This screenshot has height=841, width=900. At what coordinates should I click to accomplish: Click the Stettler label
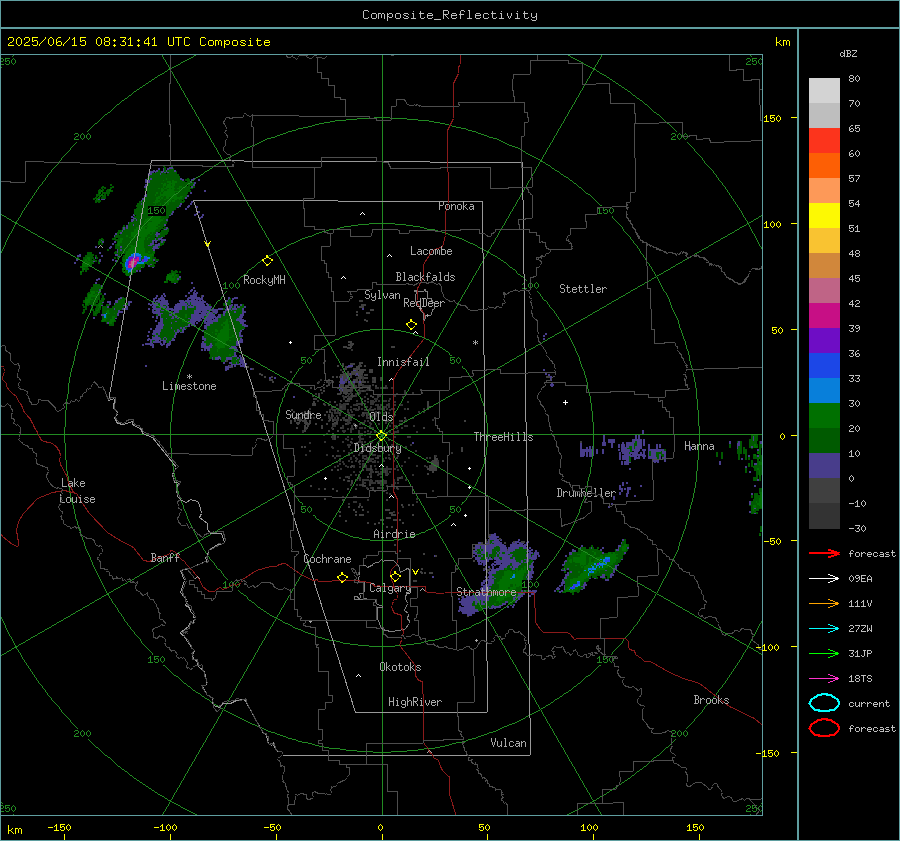click(x=583, y=289)
